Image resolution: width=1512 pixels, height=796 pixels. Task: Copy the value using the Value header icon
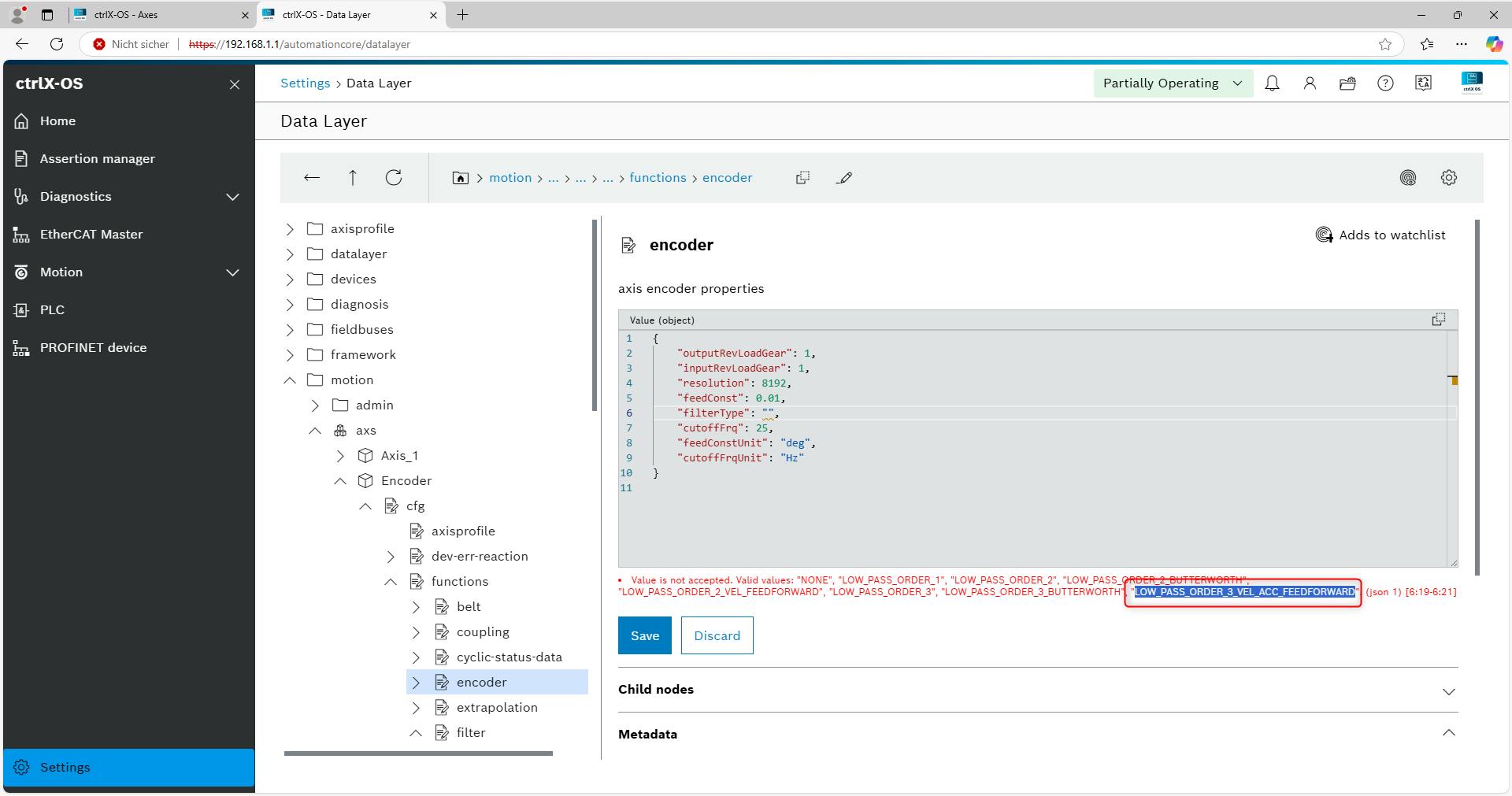(x=1438, y=320)
